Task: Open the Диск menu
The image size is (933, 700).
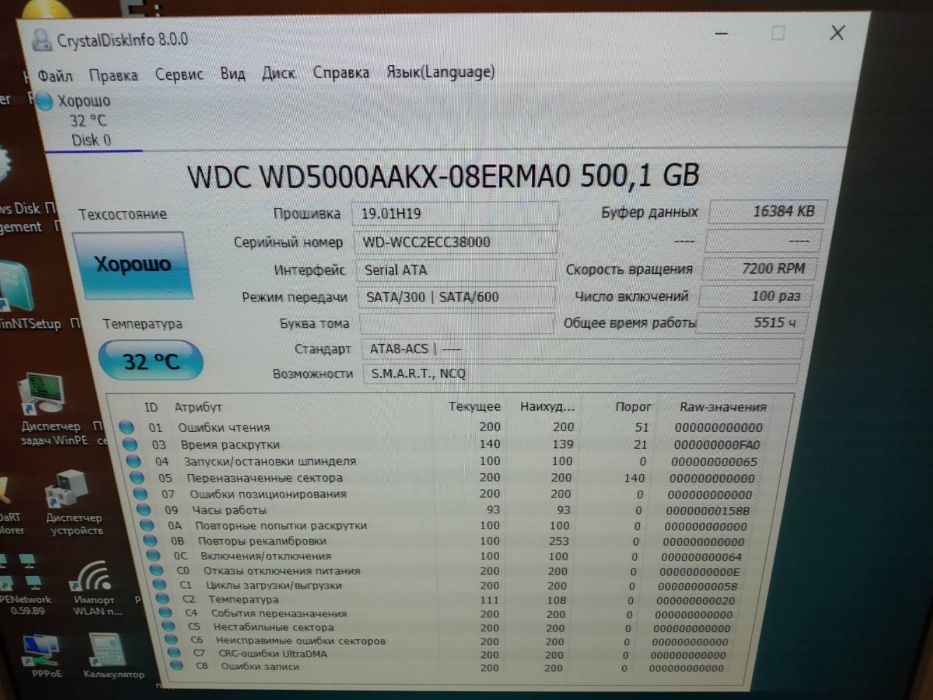Action: pos(278,73)
